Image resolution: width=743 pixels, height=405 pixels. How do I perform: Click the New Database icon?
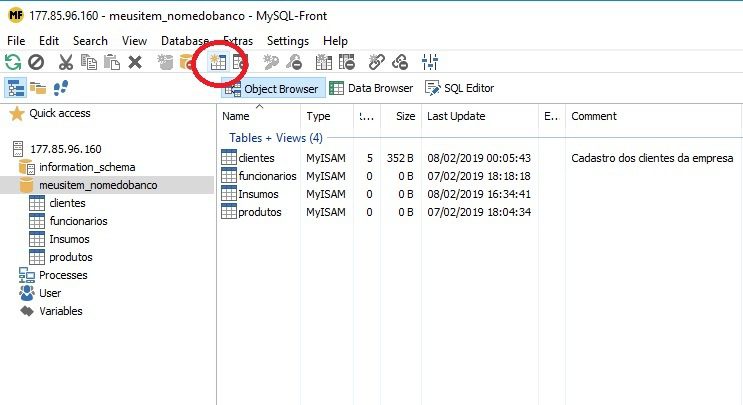click(165, 62)
